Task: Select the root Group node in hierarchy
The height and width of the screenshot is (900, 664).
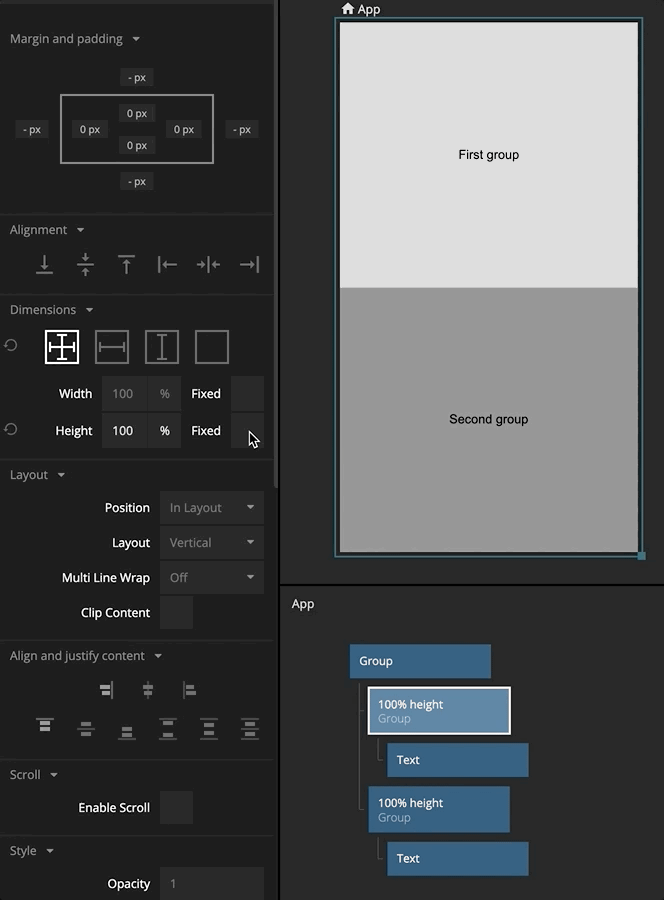Action: coord(420,661)
